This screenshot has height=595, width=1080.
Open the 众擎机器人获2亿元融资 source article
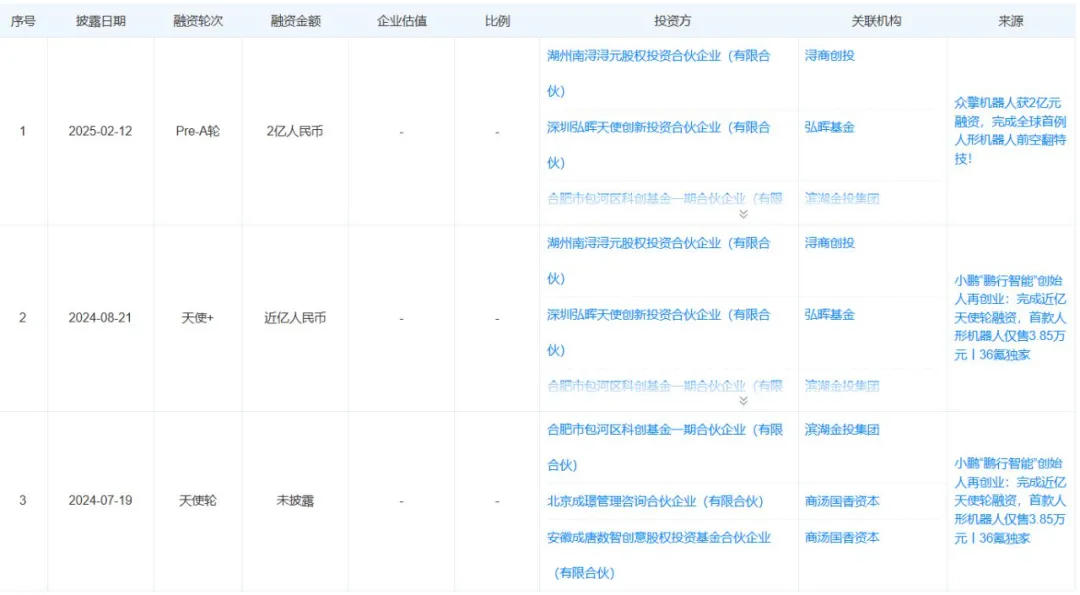[x=1010, y=131]
